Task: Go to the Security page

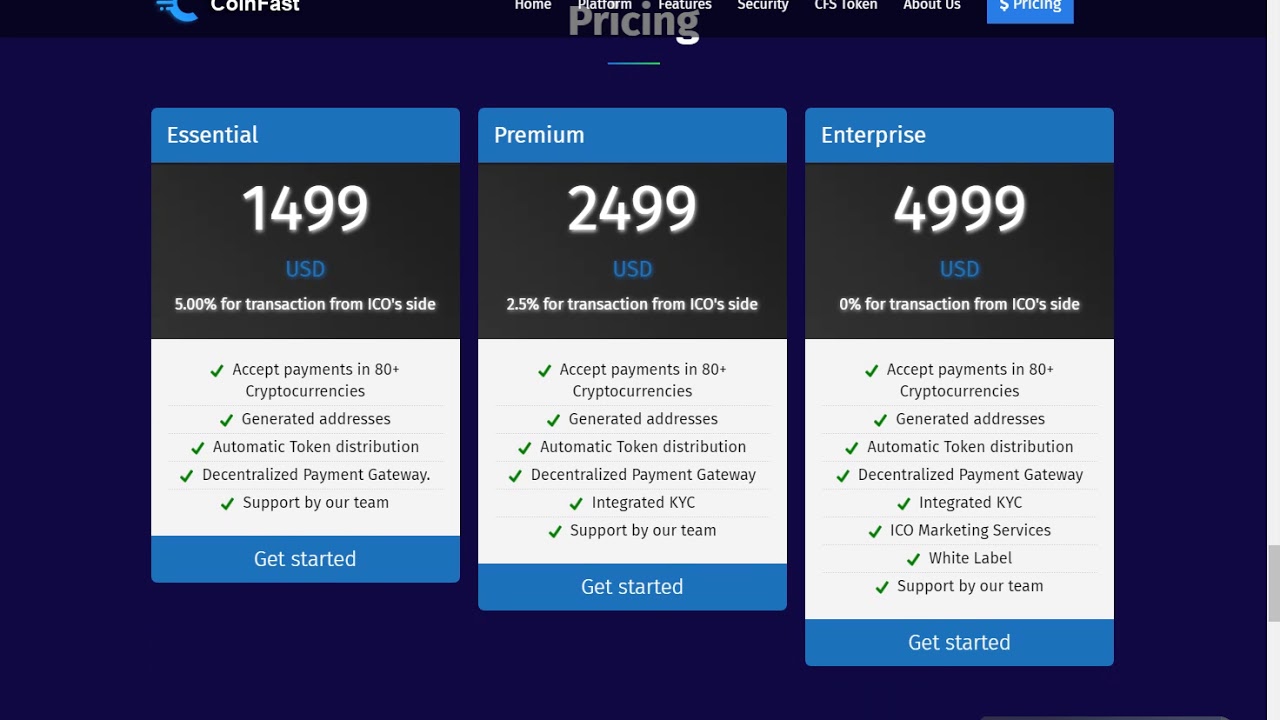Action: (762, 6)
